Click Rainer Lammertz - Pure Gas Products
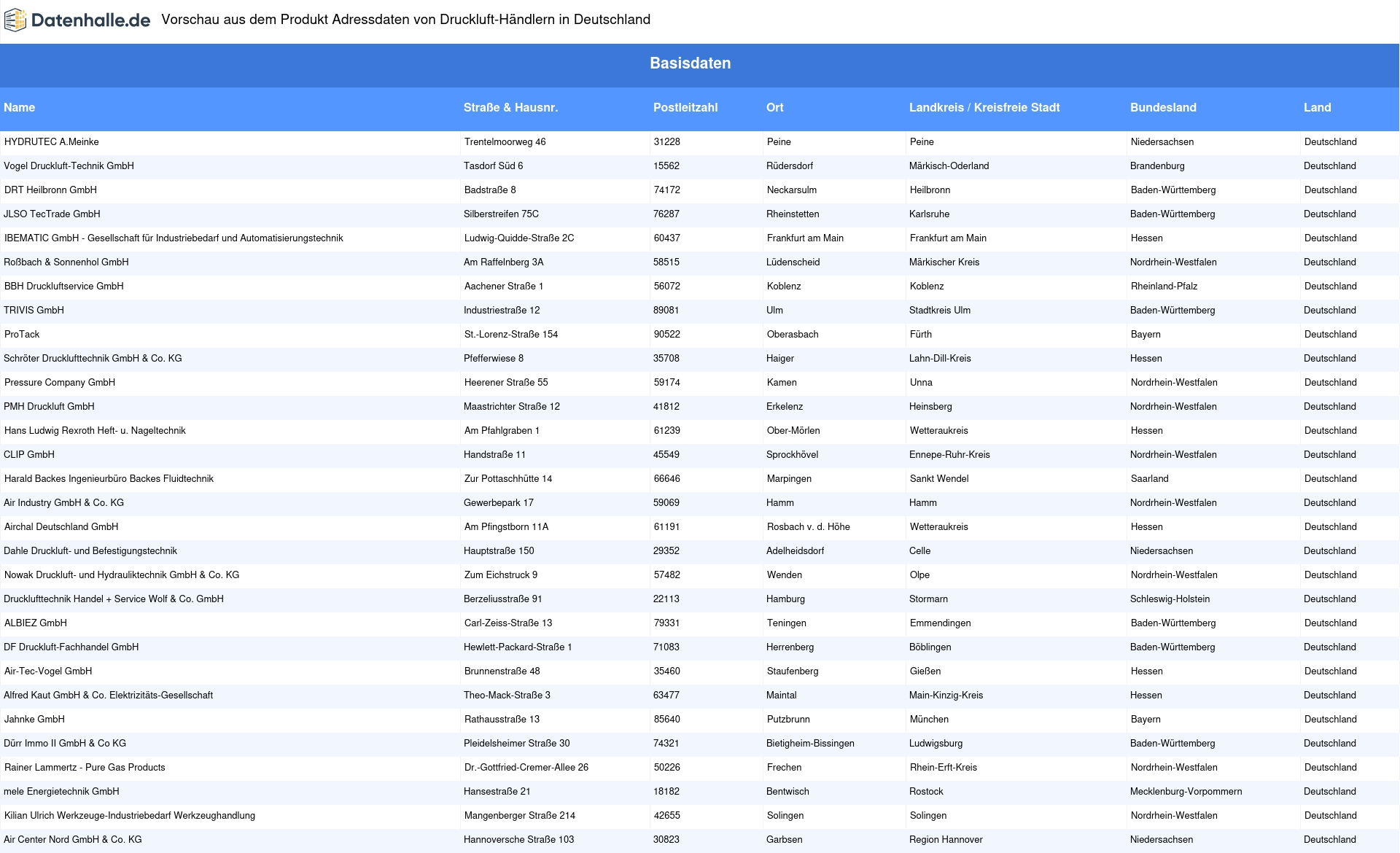The image size is (1400, 853). (x=85, y=768)
